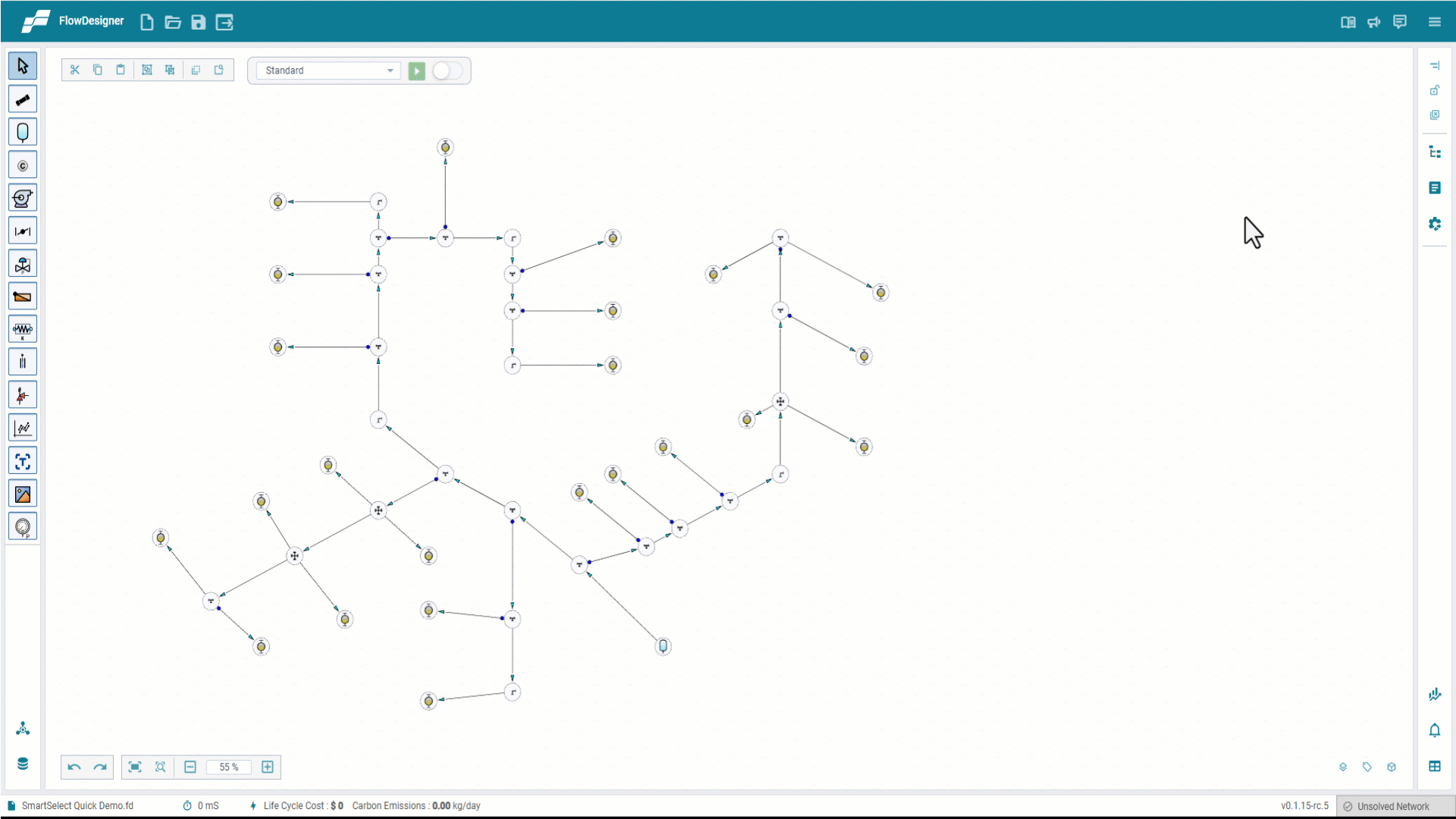Viewport: 1456px width, 819px height.
Task: Pick the control valve tool
Action: tap(23, 264)
